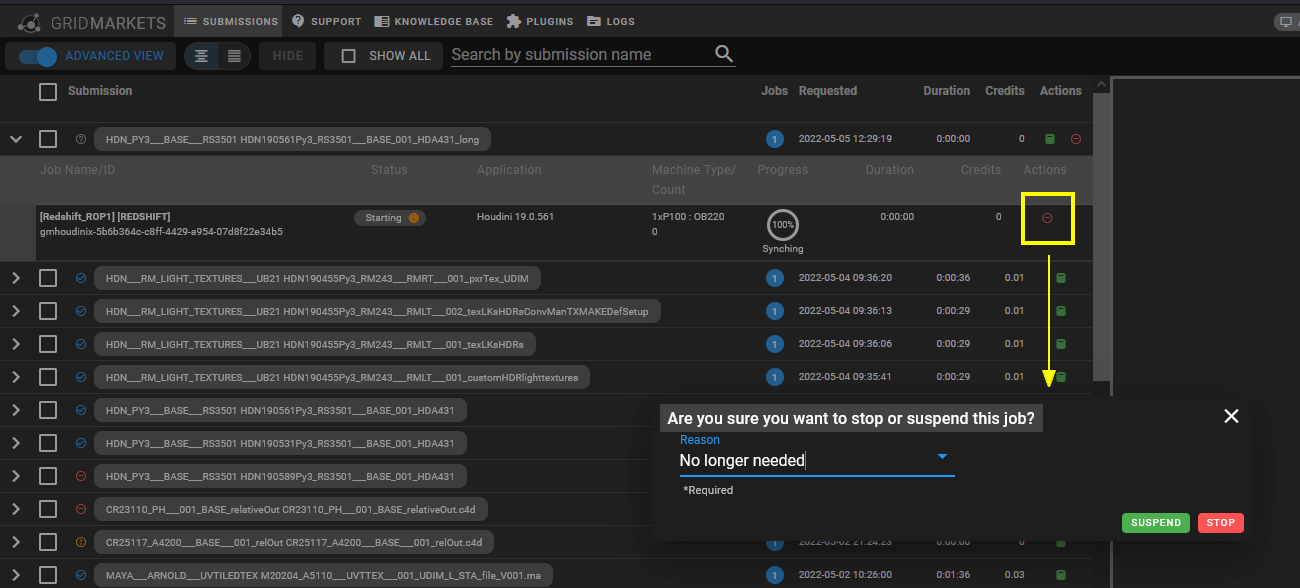The image size is (1300, 588).
Task: Expand the texLKsHDRsConvManTXMAKEDefSetup submission row
Action: tap(16, 311)
